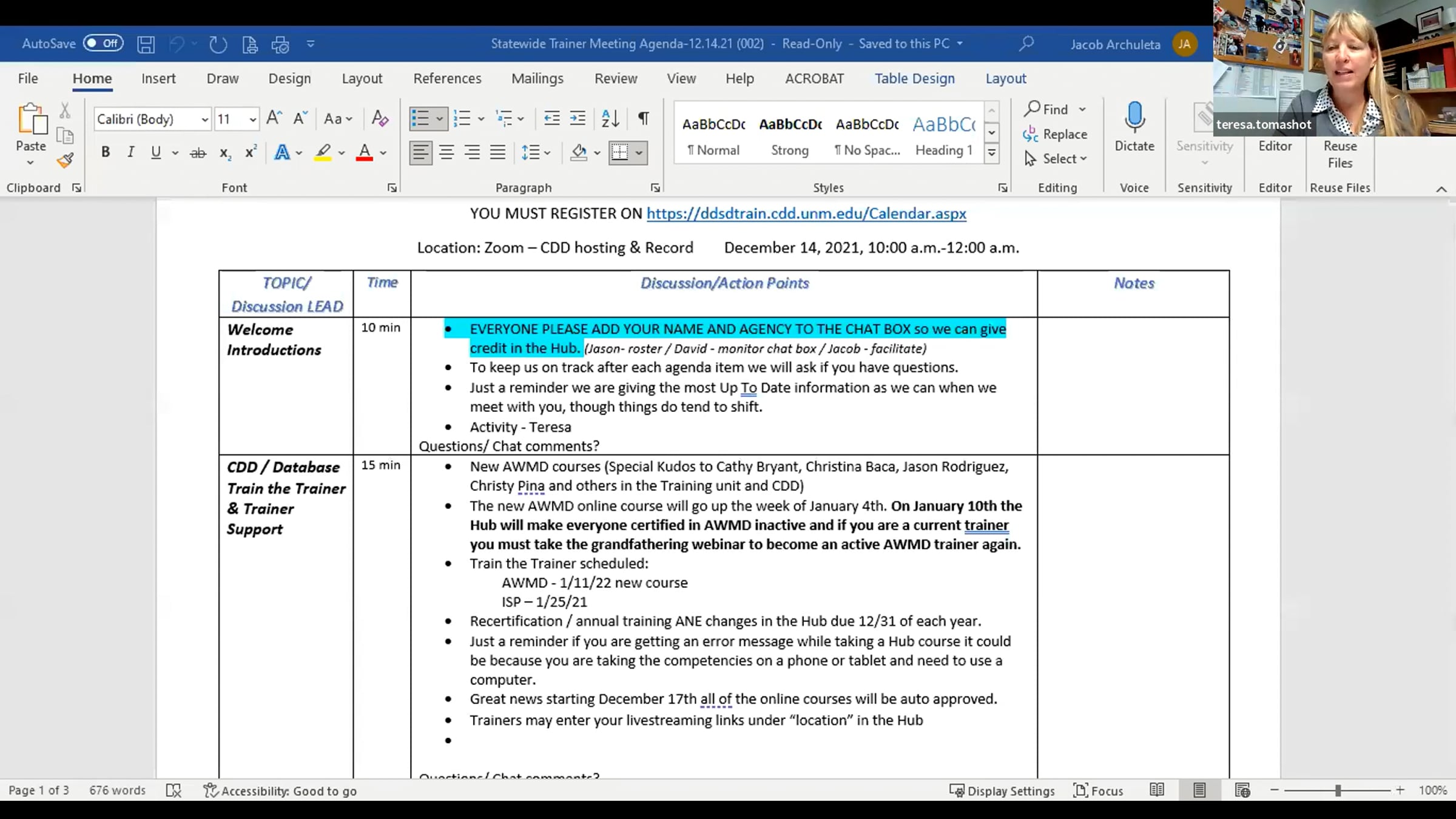Click the Show/Hide paragraph marks icon

pyautogui.click(x=643, y=118)
